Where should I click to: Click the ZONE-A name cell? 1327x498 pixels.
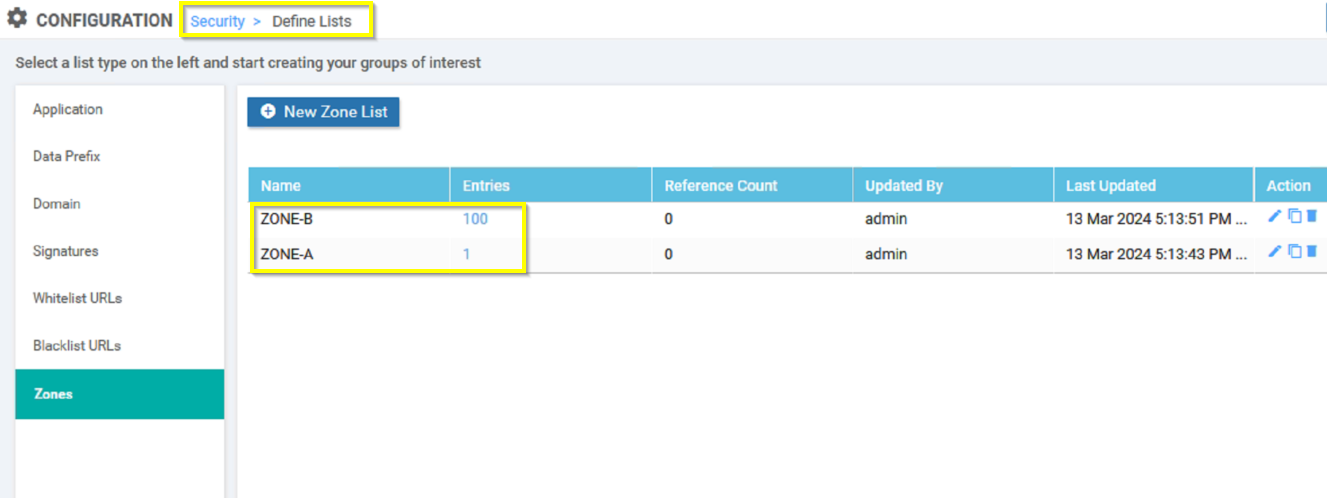287,254
